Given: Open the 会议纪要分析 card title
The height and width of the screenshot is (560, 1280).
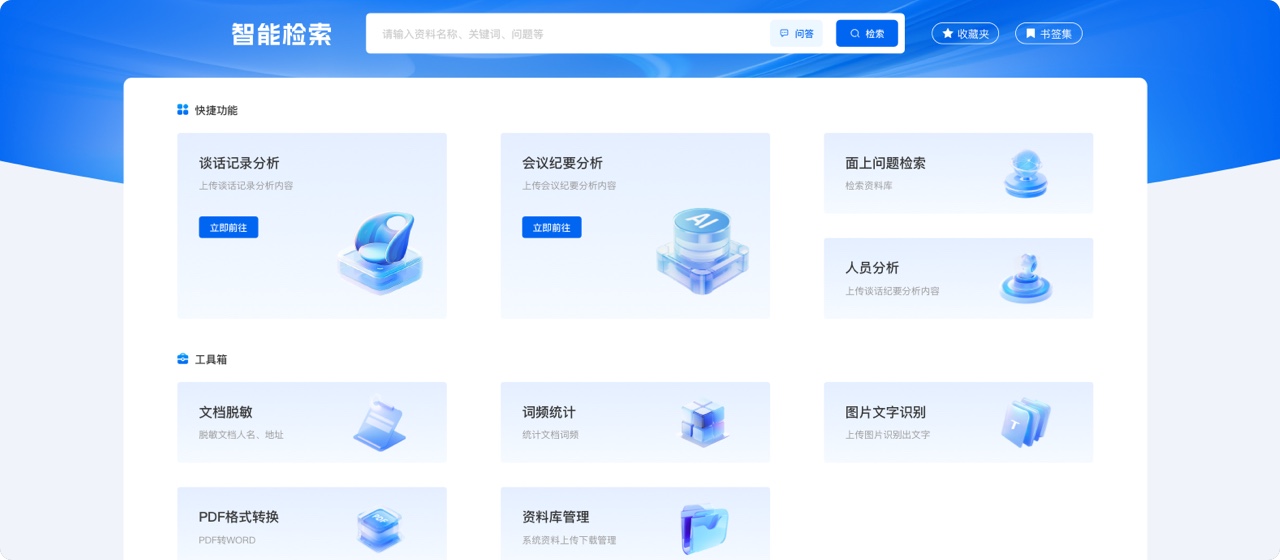Looking at the screenshot, I should [x=562, y=163].
